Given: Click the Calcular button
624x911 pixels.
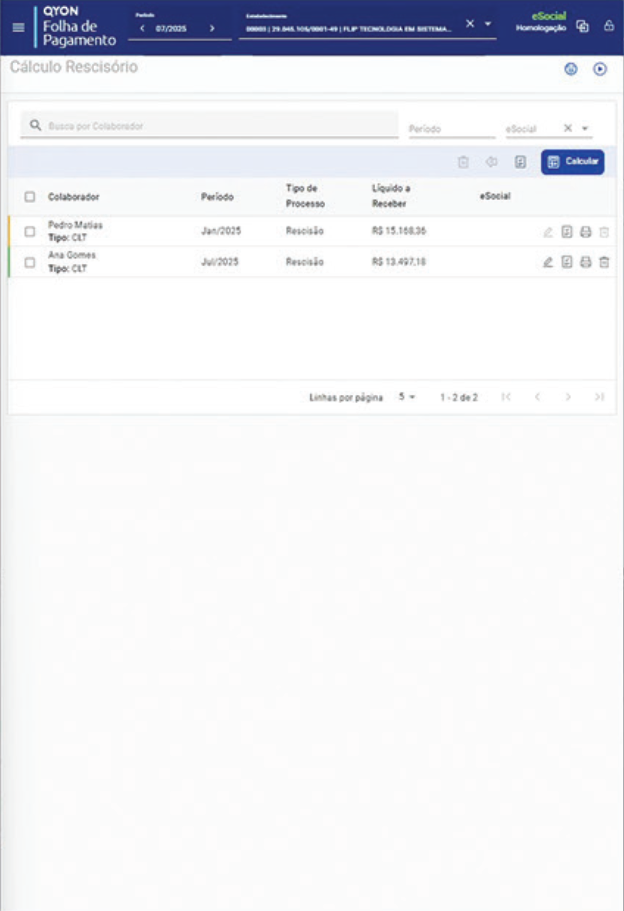Looking at the screenshot, I should (572, 162).
